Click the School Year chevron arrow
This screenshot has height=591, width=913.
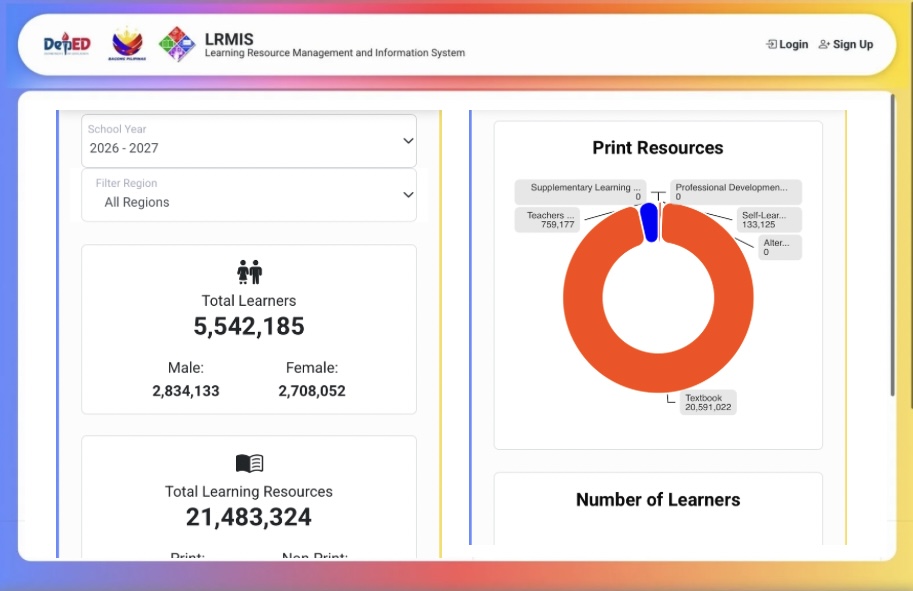tap(408, 141)
